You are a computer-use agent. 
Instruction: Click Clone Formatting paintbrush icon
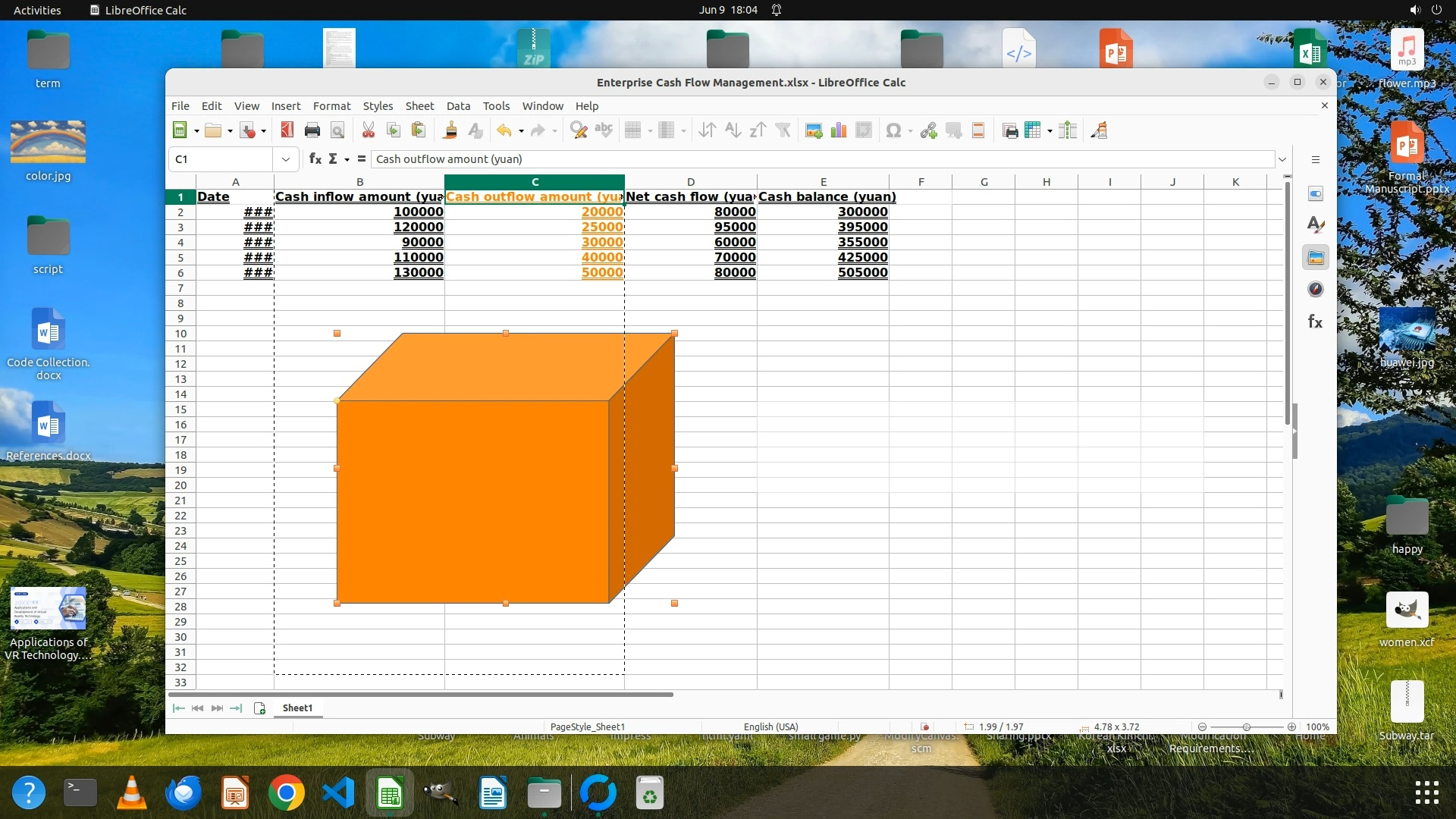coord(450,130)
